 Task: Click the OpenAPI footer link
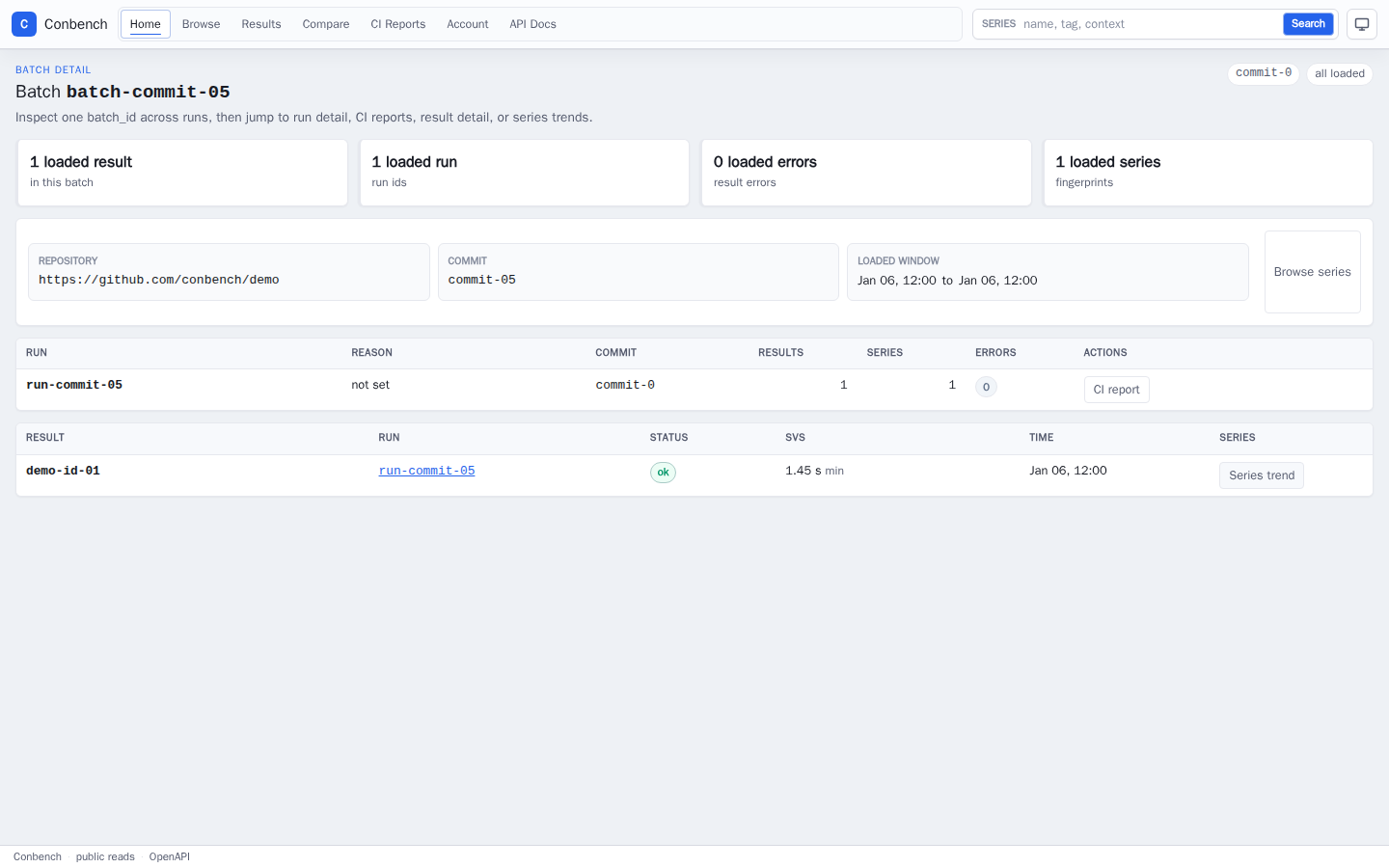(x=170, y=856)
